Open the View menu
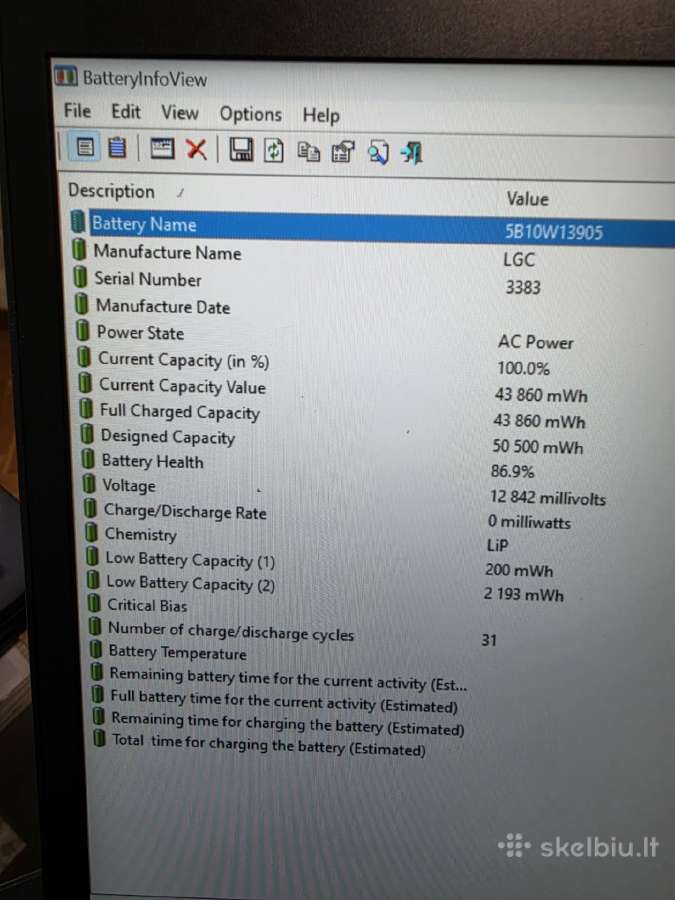The height and width of the screenshot is (900, 675). (180, 112)
